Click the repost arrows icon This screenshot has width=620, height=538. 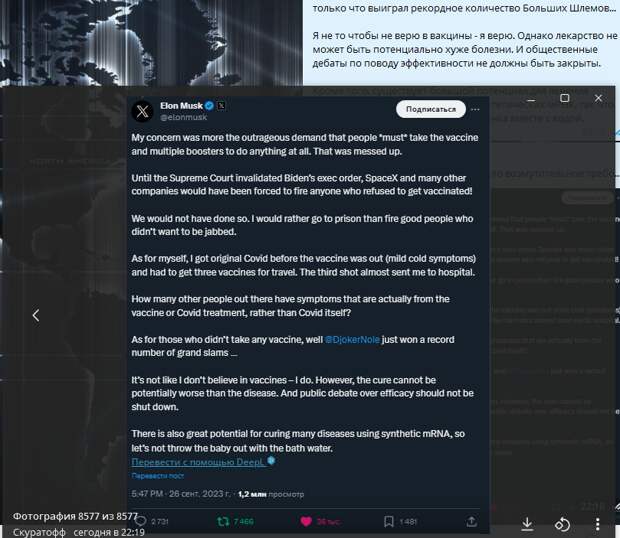[223, 521]
